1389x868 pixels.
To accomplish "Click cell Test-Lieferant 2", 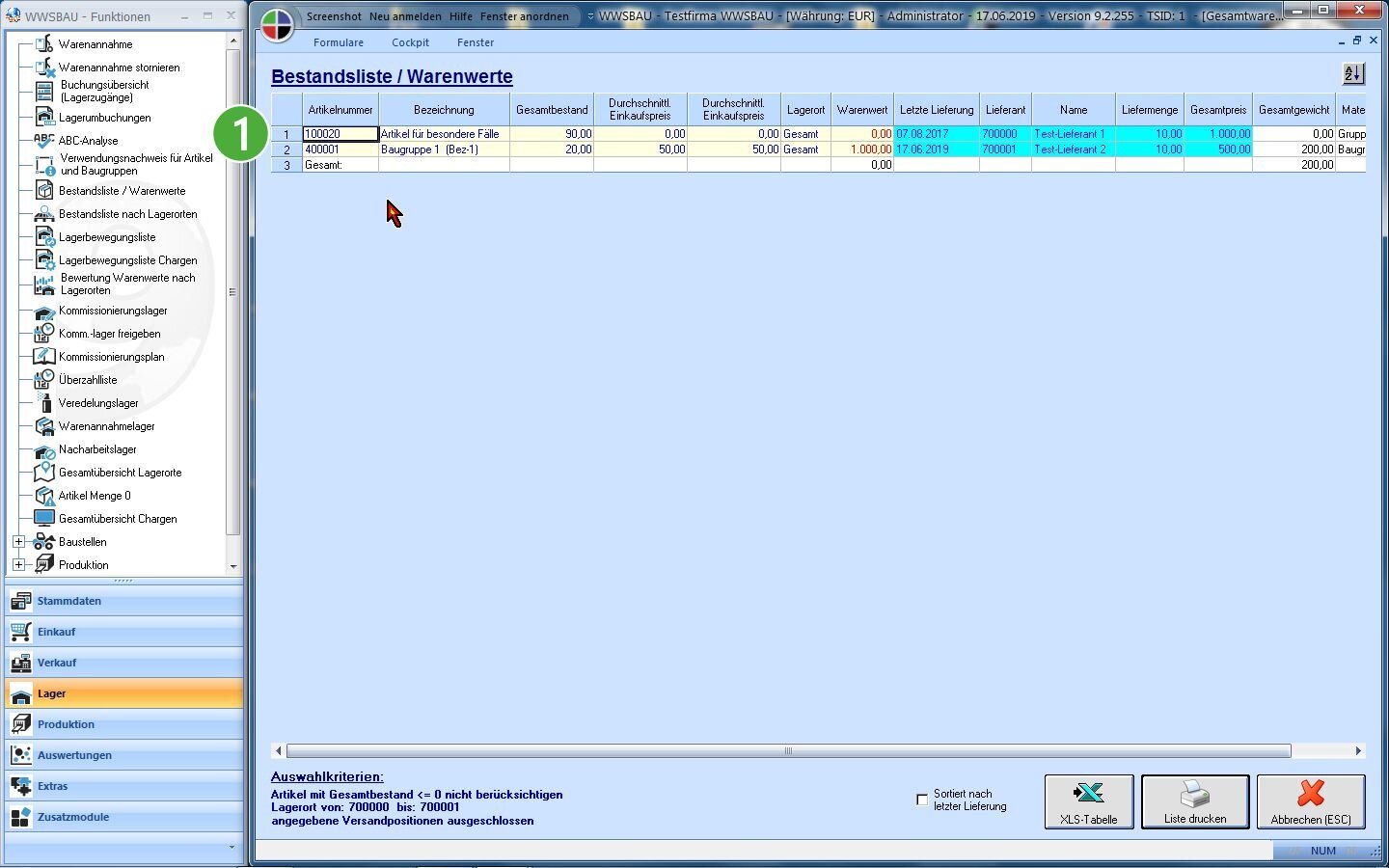I will tap(1073, 149).
